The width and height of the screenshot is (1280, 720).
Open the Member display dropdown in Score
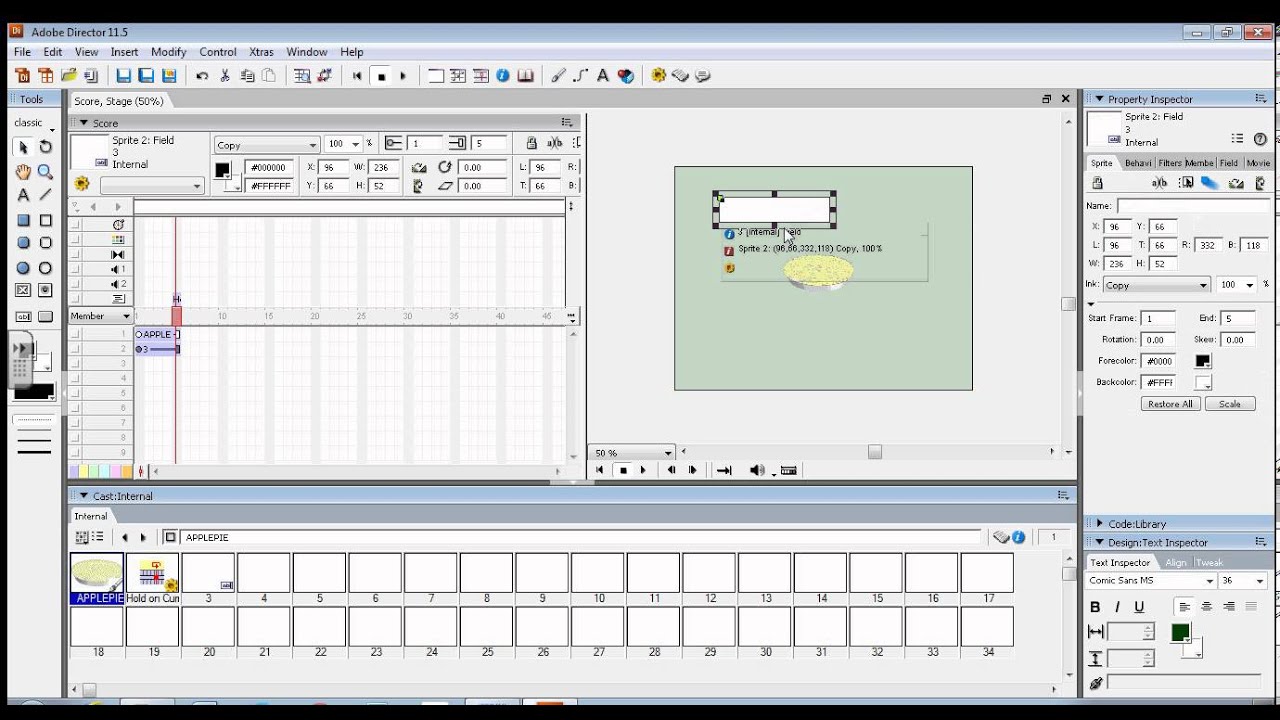pos(100,316)
